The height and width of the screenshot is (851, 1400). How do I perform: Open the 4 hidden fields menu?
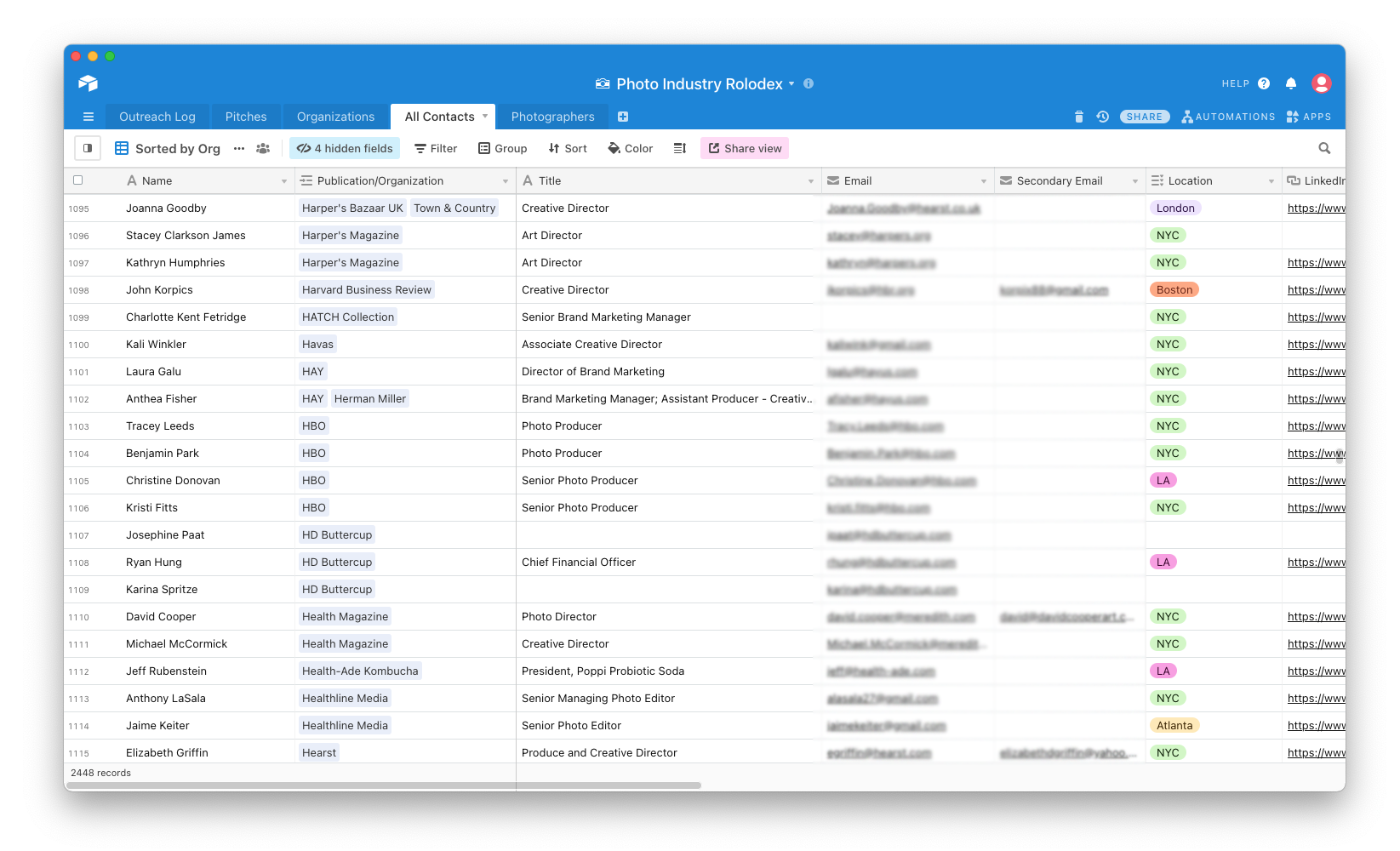coord(345,148)
